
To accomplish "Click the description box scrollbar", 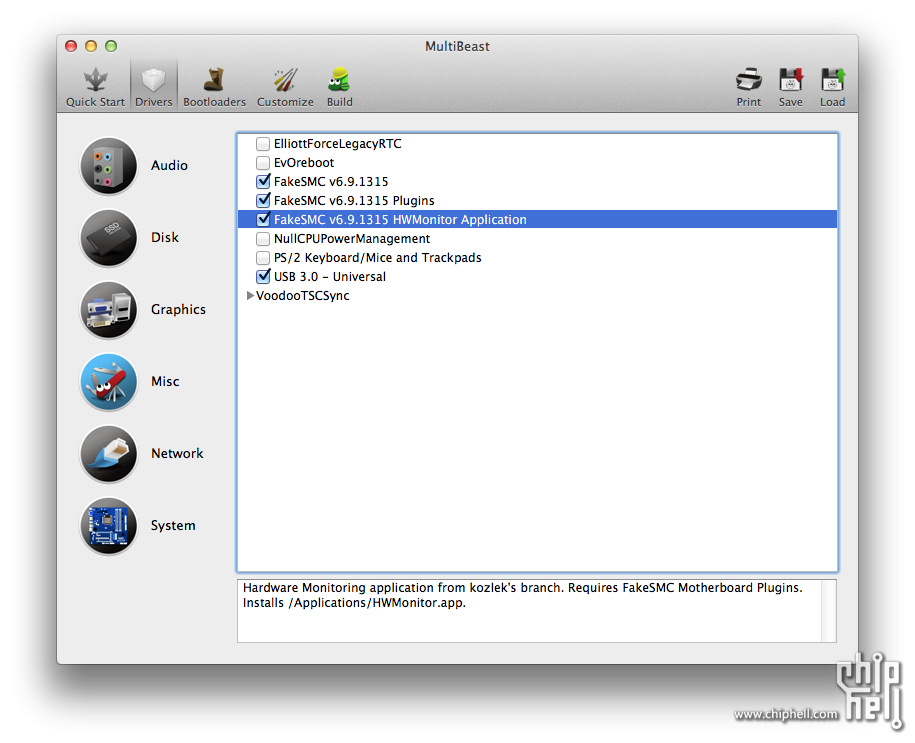I will tap(829, 611).
